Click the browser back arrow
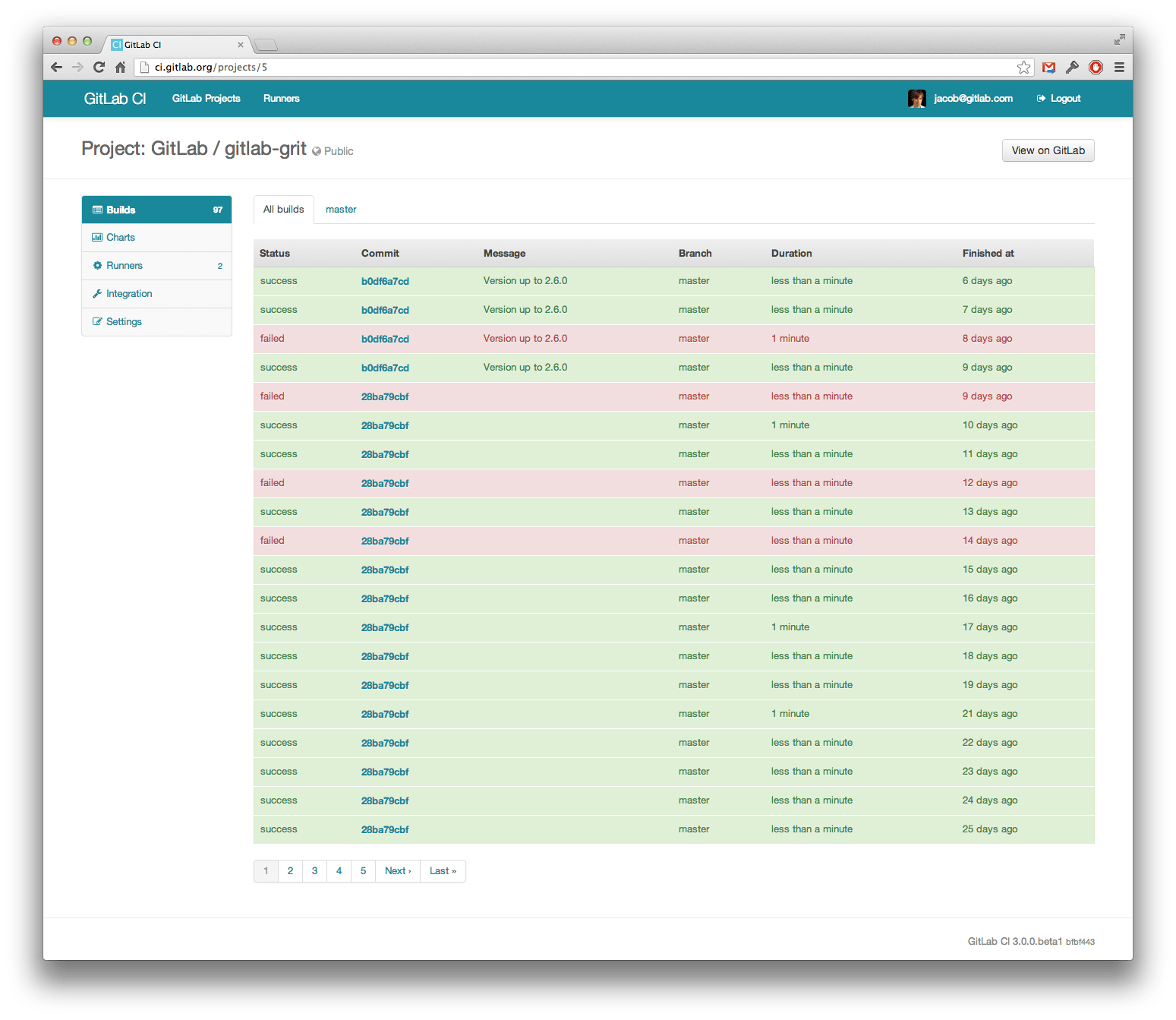Screen dimensions: 1176x1020 point(56,67)
